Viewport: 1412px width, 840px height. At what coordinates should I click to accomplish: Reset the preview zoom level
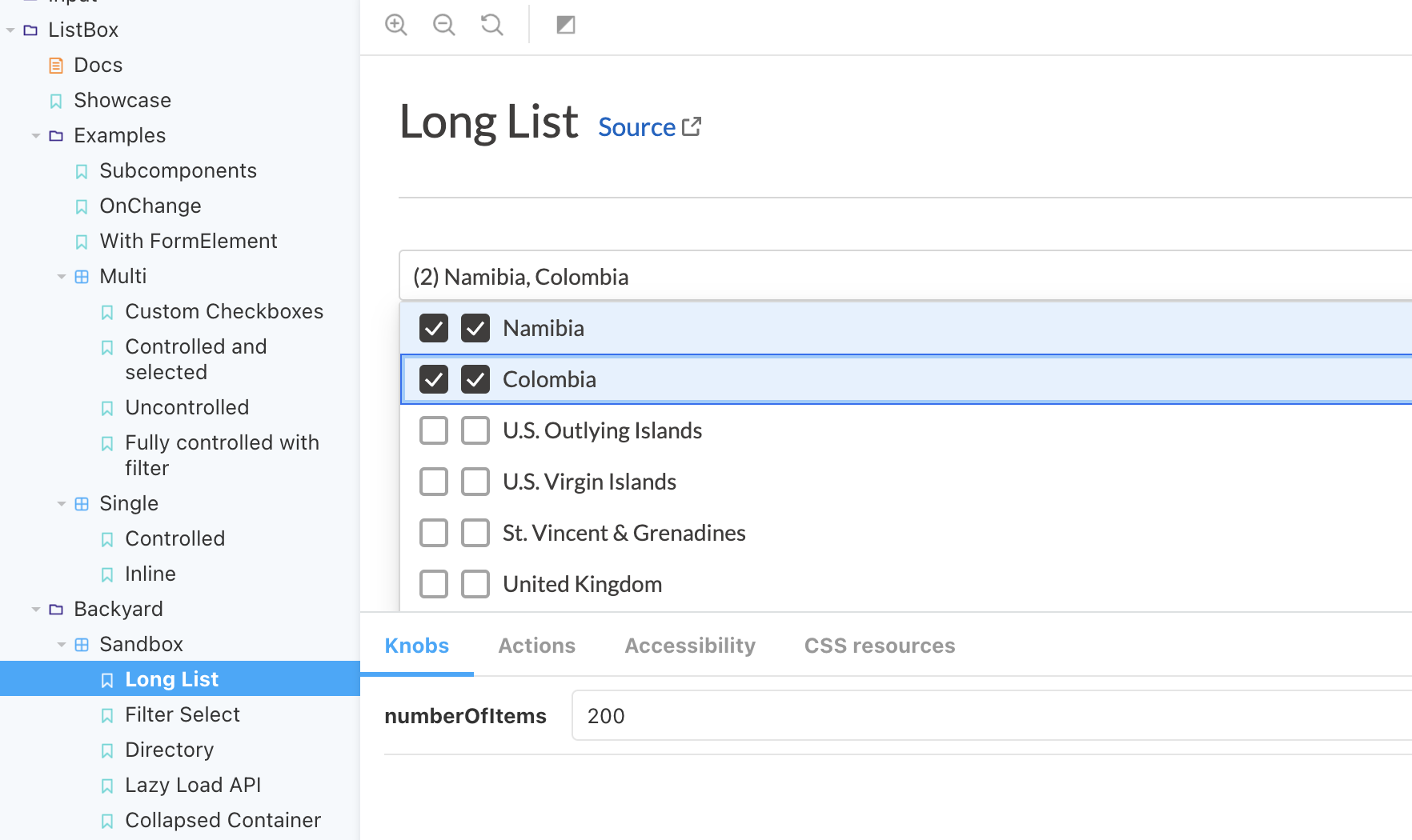[491, 25]
